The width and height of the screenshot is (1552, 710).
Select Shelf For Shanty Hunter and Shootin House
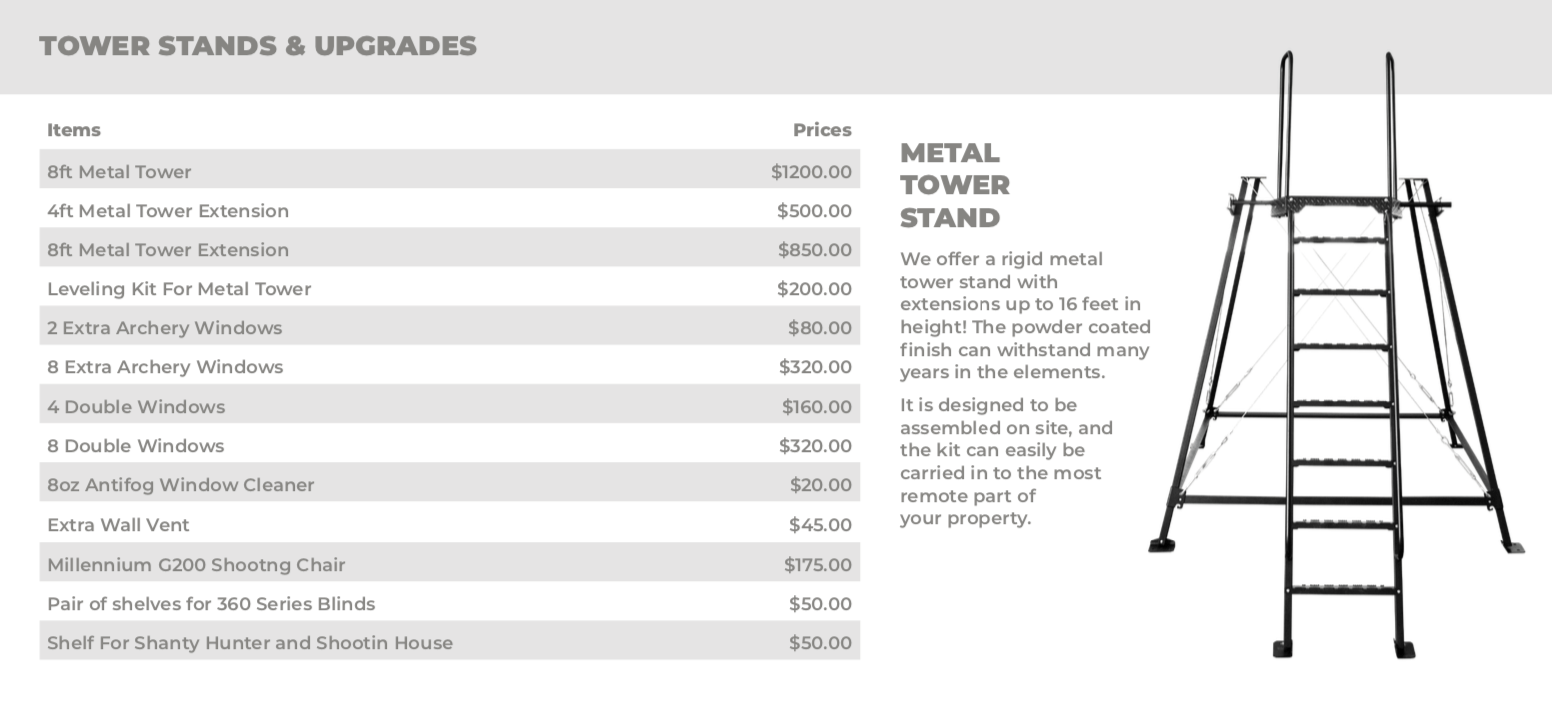250,643
